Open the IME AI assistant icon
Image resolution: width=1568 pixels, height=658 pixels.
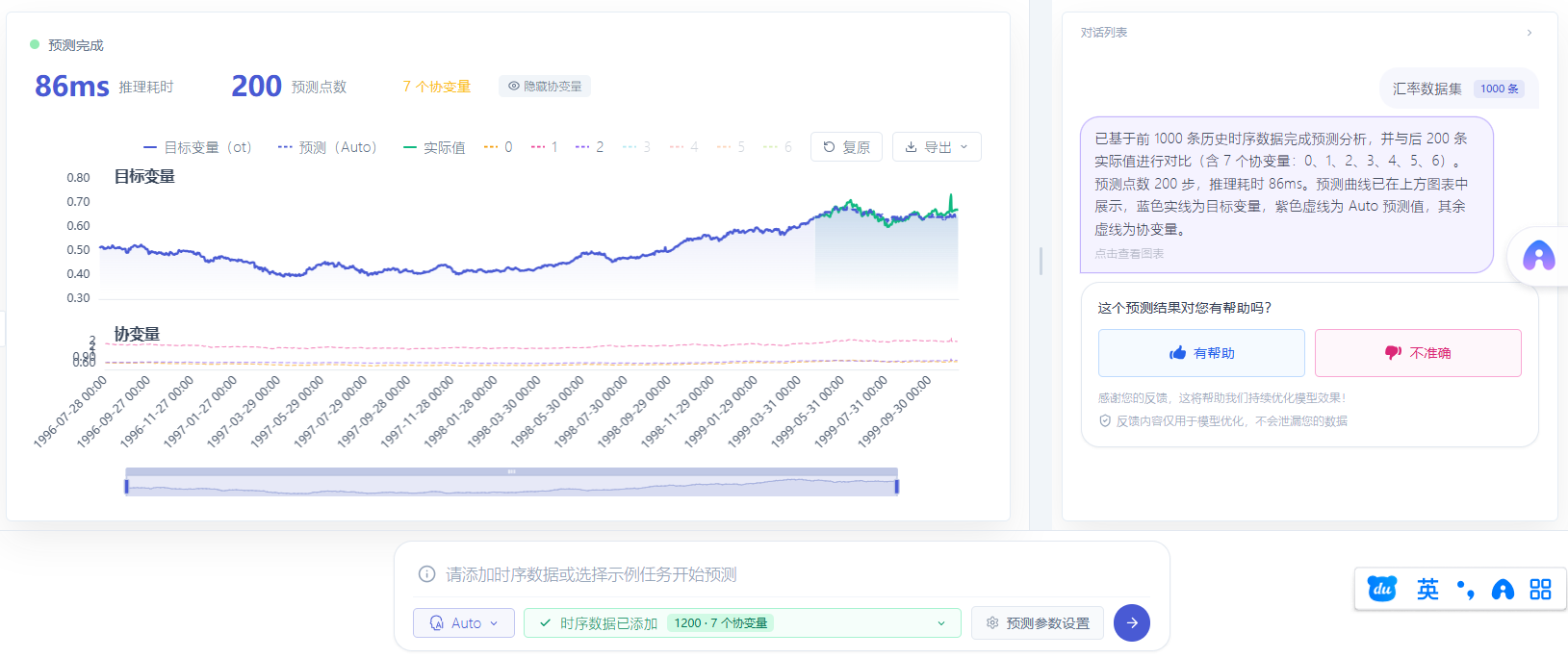pyautogui.click(x=1503, y=590)
